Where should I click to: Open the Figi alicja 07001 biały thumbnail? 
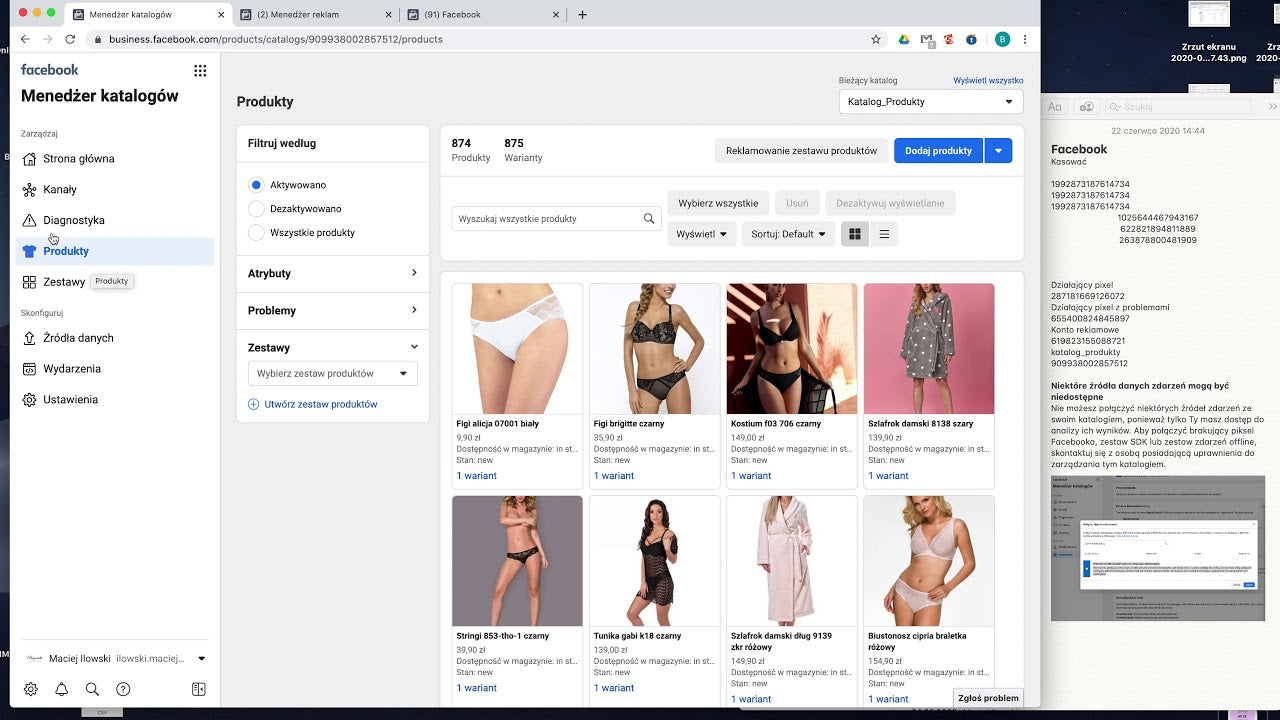pos(517,349)
